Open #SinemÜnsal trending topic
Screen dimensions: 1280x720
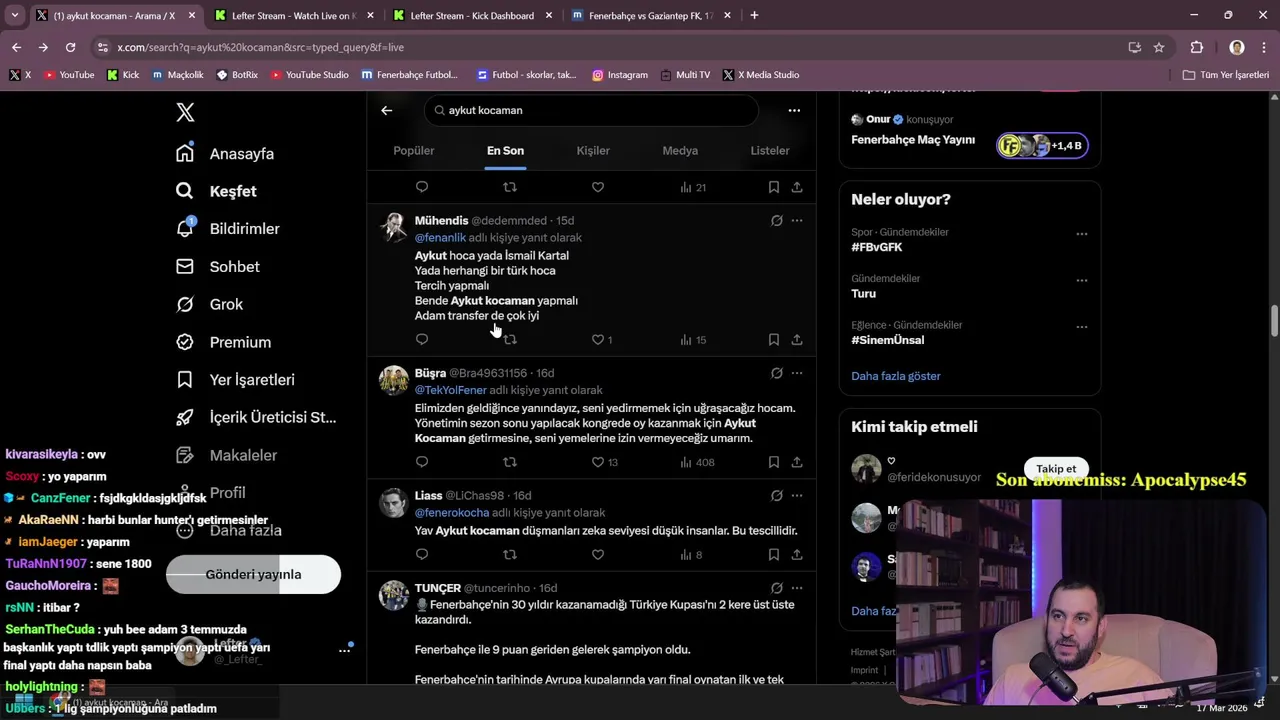tap(888, 340)
